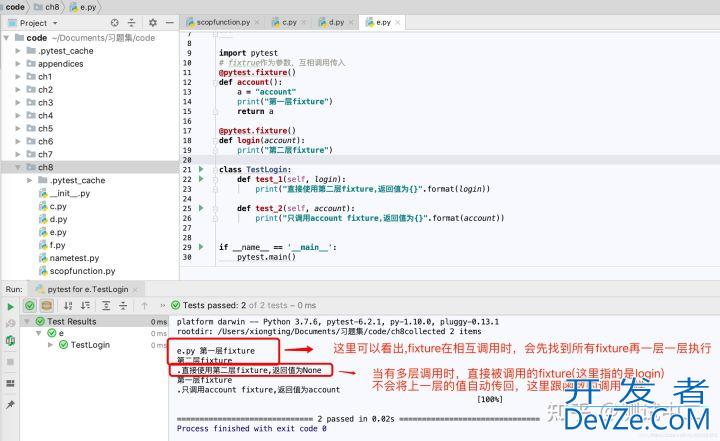This screenshot has height=441, width=720.
Task: Click the e.py breadcrumb in navigation bar
Action: [83, 7]
